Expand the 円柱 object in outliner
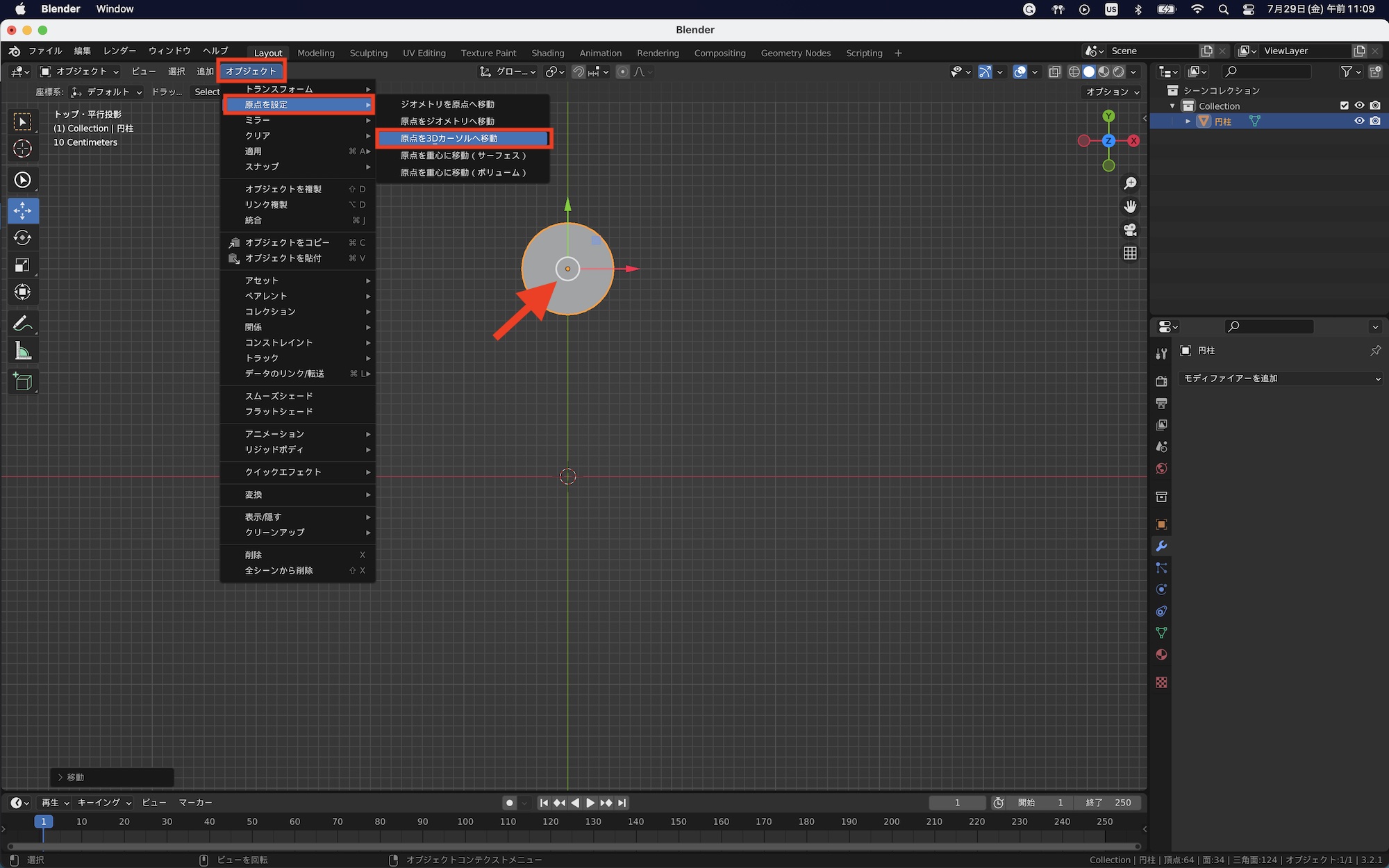The image size is (1389, 868). [1188, 121]
